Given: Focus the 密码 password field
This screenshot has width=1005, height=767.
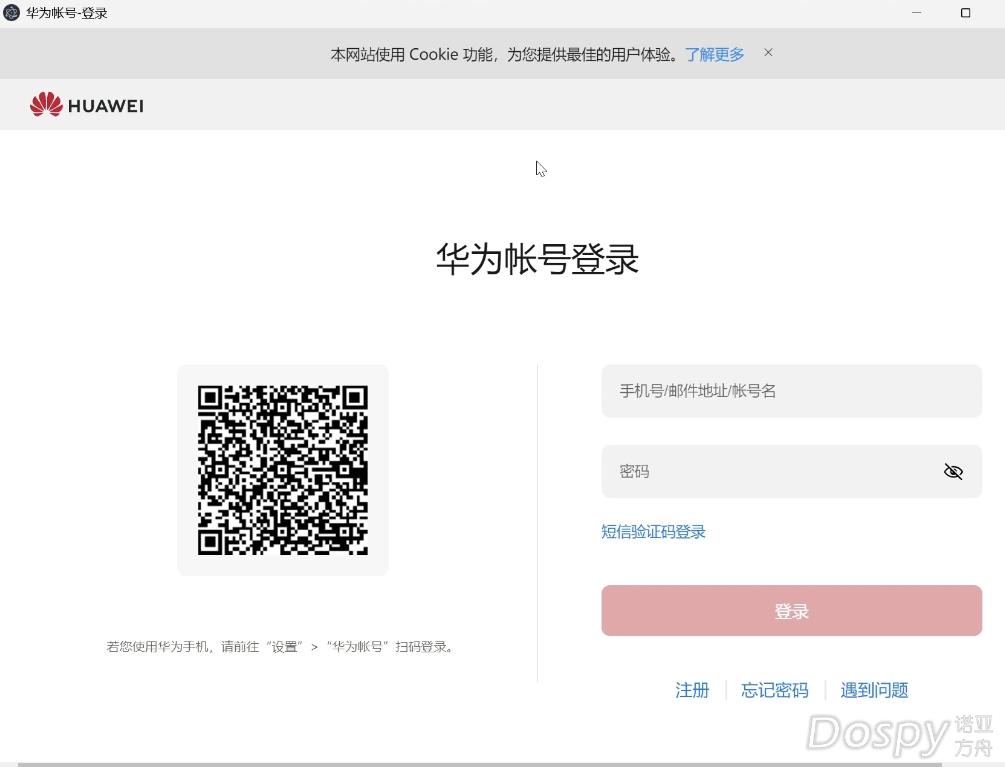Looking at the screenshot, I should 791,472.
